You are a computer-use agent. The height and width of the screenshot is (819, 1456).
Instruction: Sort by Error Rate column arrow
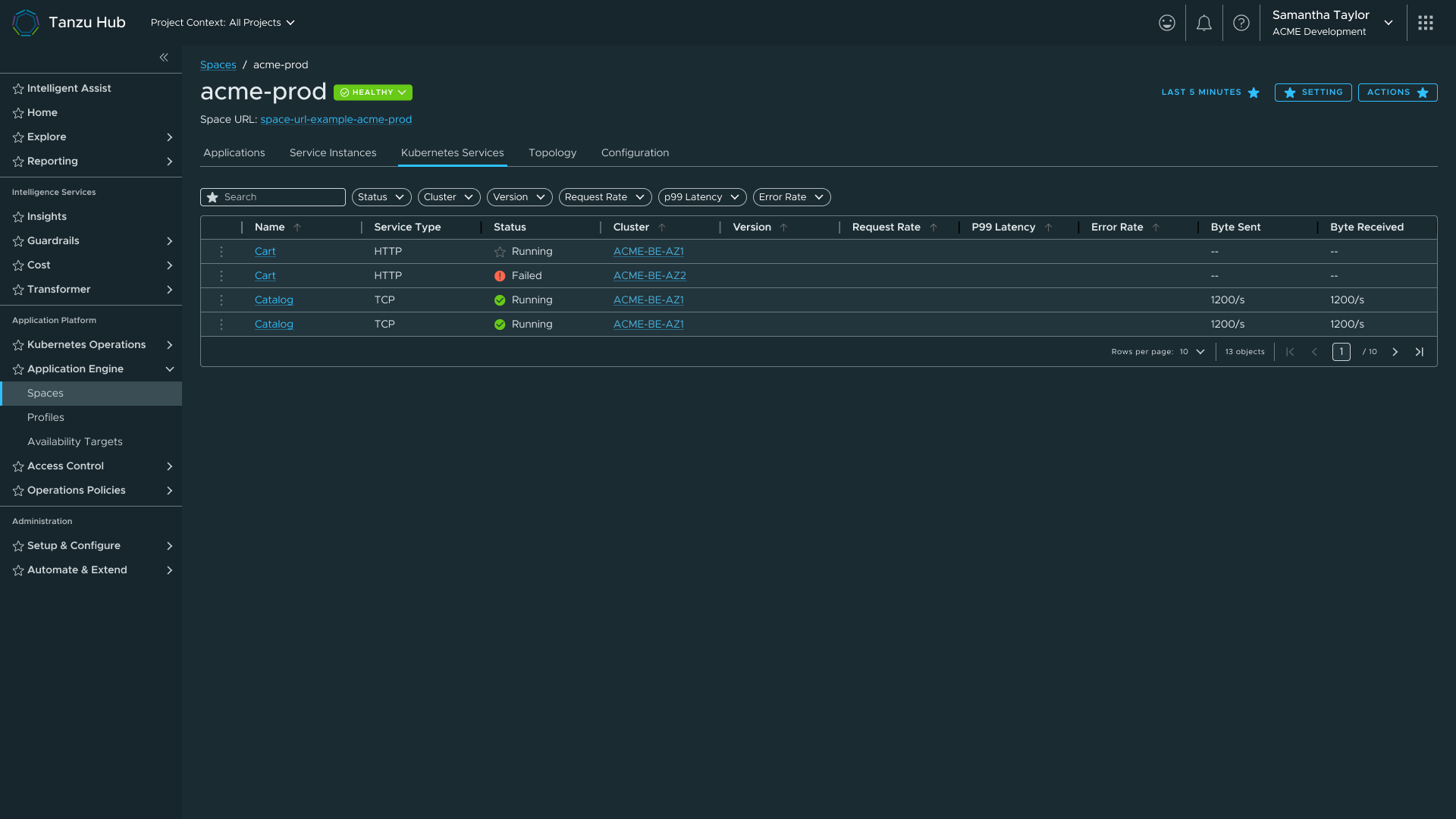pos(1156,227)
